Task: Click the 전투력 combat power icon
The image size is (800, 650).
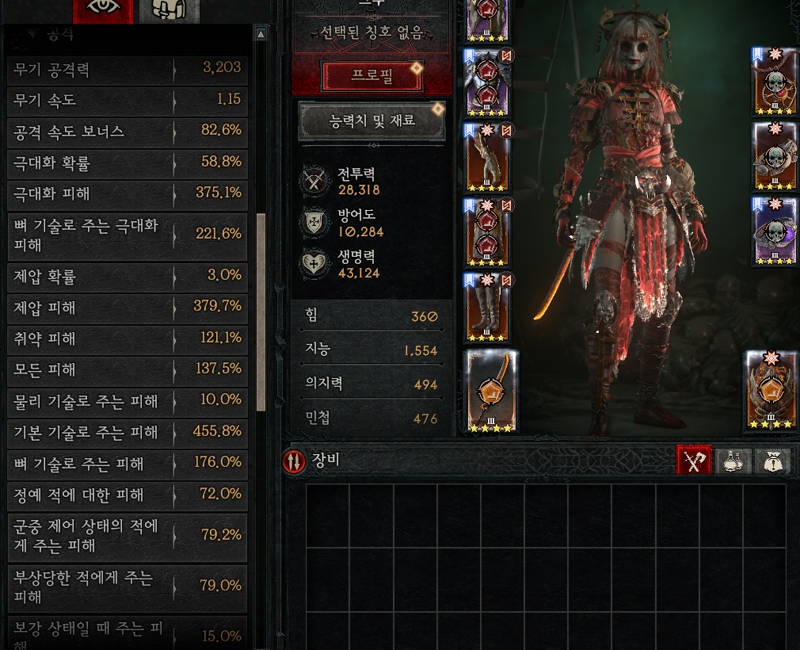Action: point(314,181)
